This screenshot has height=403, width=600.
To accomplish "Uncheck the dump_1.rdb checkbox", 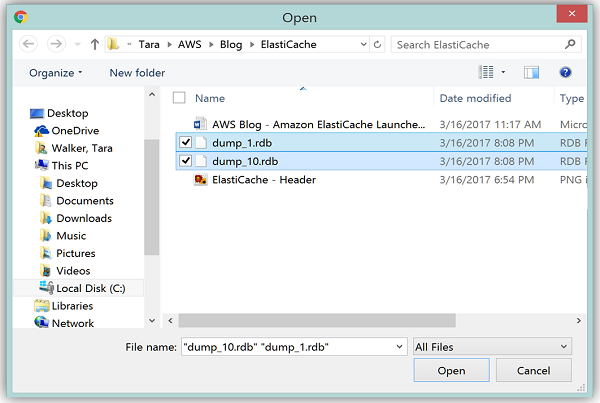I will tap(184, 142).
